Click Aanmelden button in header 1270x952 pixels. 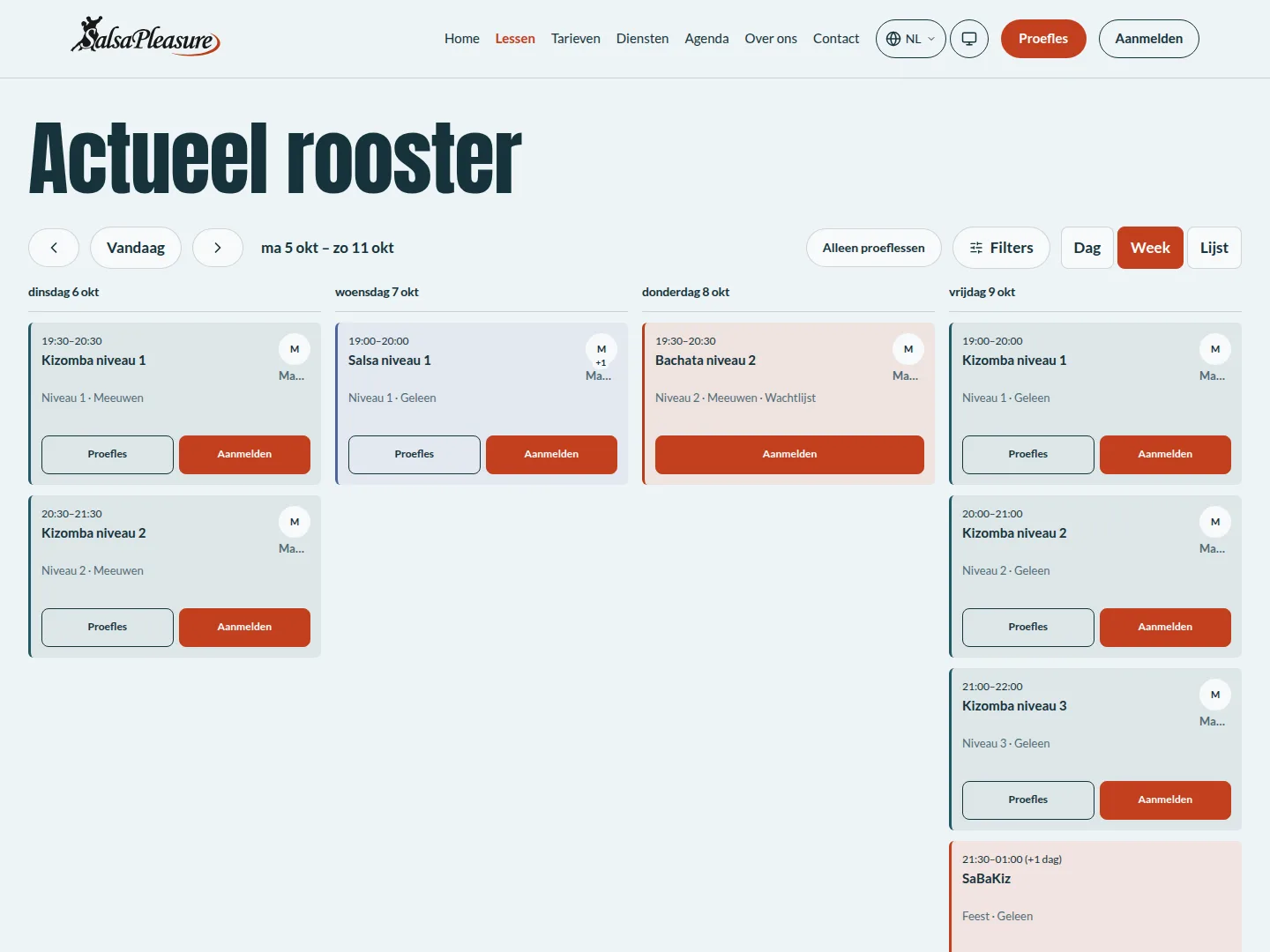click(x=1149, y=39)
